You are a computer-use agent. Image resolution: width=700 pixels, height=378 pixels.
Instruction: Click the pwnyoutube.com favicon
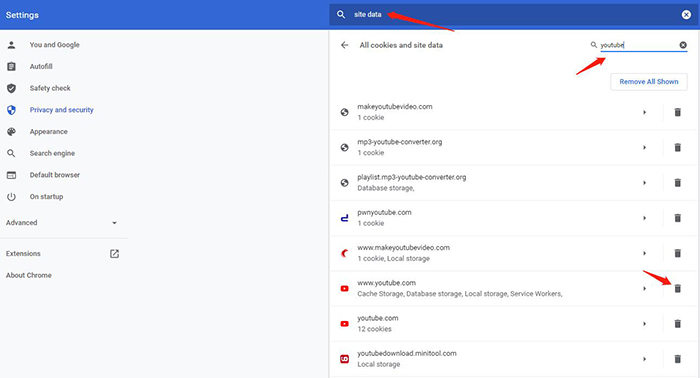coord(345,218)
